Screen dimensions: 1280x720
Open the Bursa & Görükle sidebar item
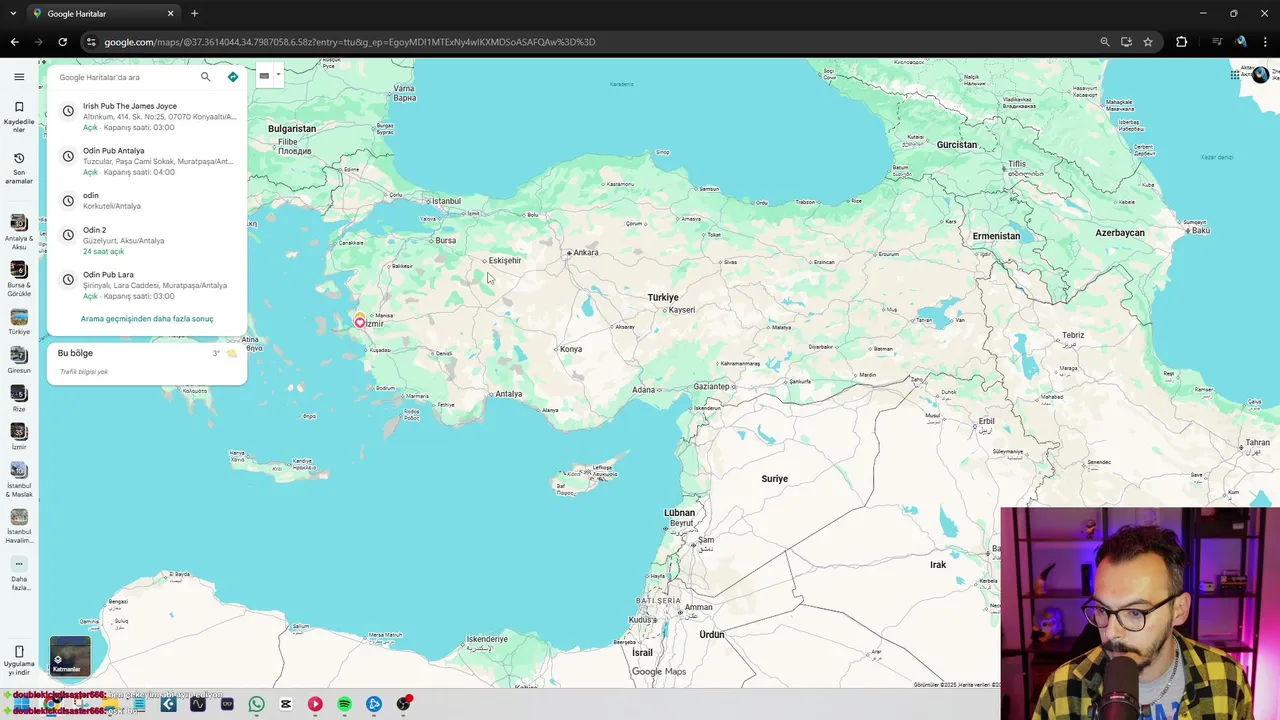pos(19,278)
